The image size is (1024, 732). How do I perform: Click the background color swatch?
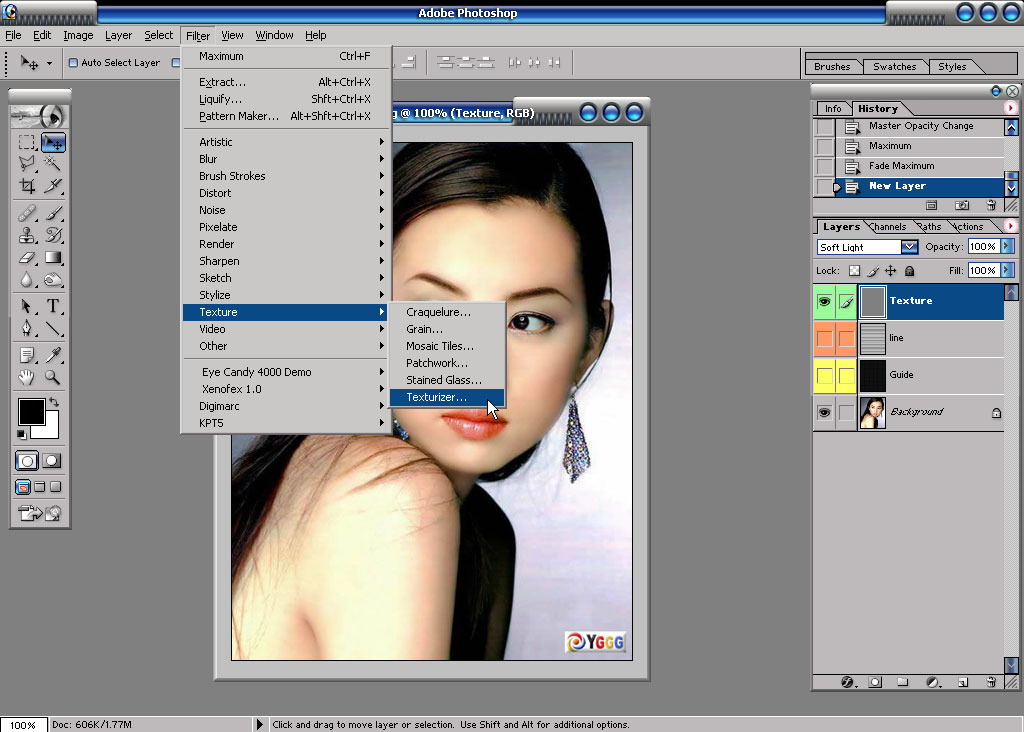pos(49,428)
